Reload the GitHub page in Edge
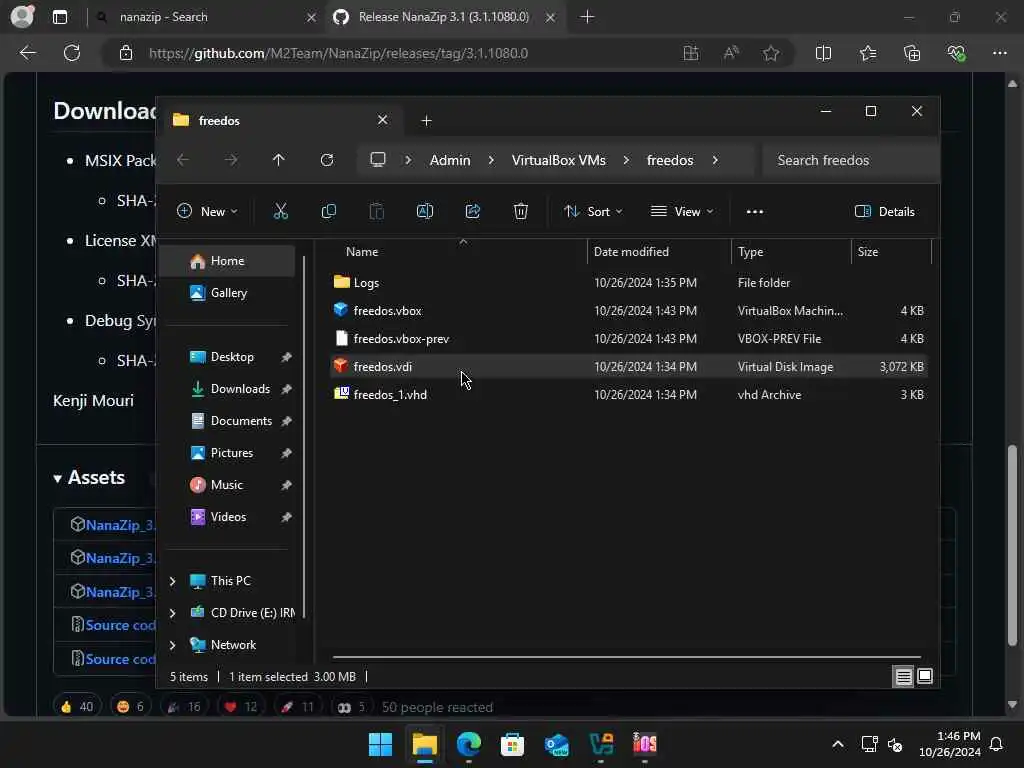1024x768 pixels. click(x=72, y=53)
